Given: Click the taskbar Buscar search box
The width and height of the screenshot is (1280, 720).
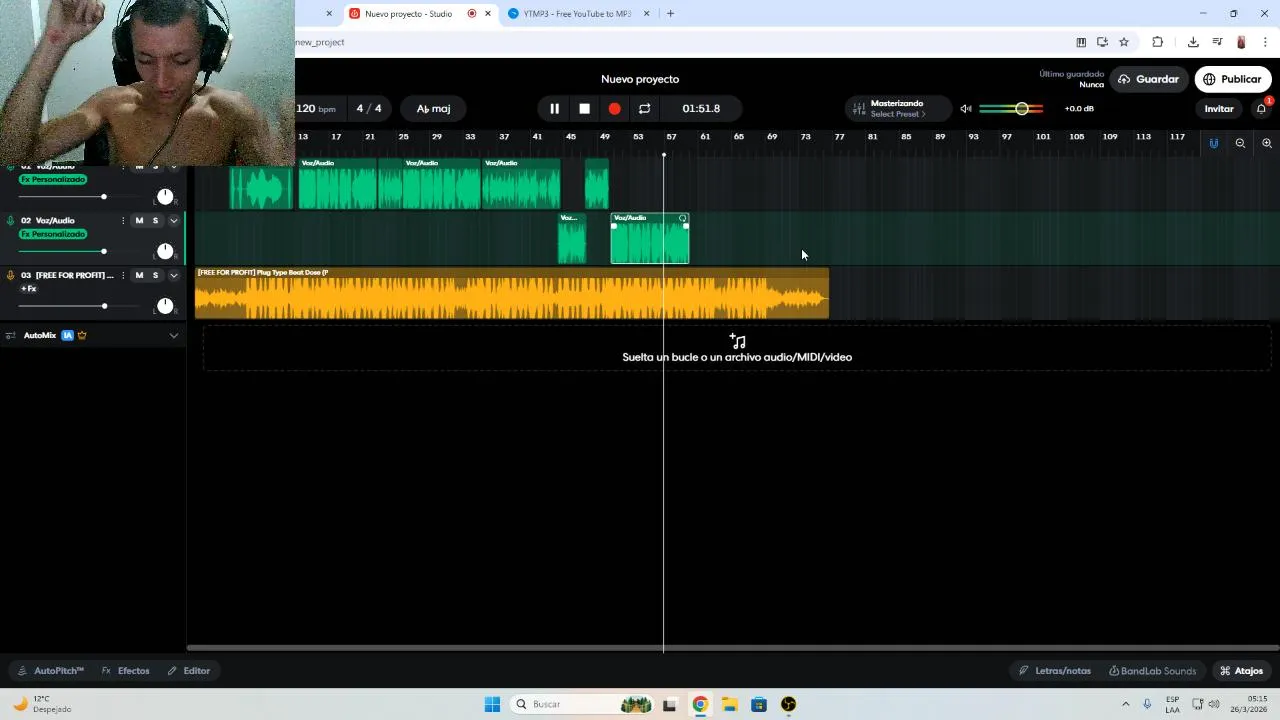Looking at the screenshot, I should coord(583,704).
